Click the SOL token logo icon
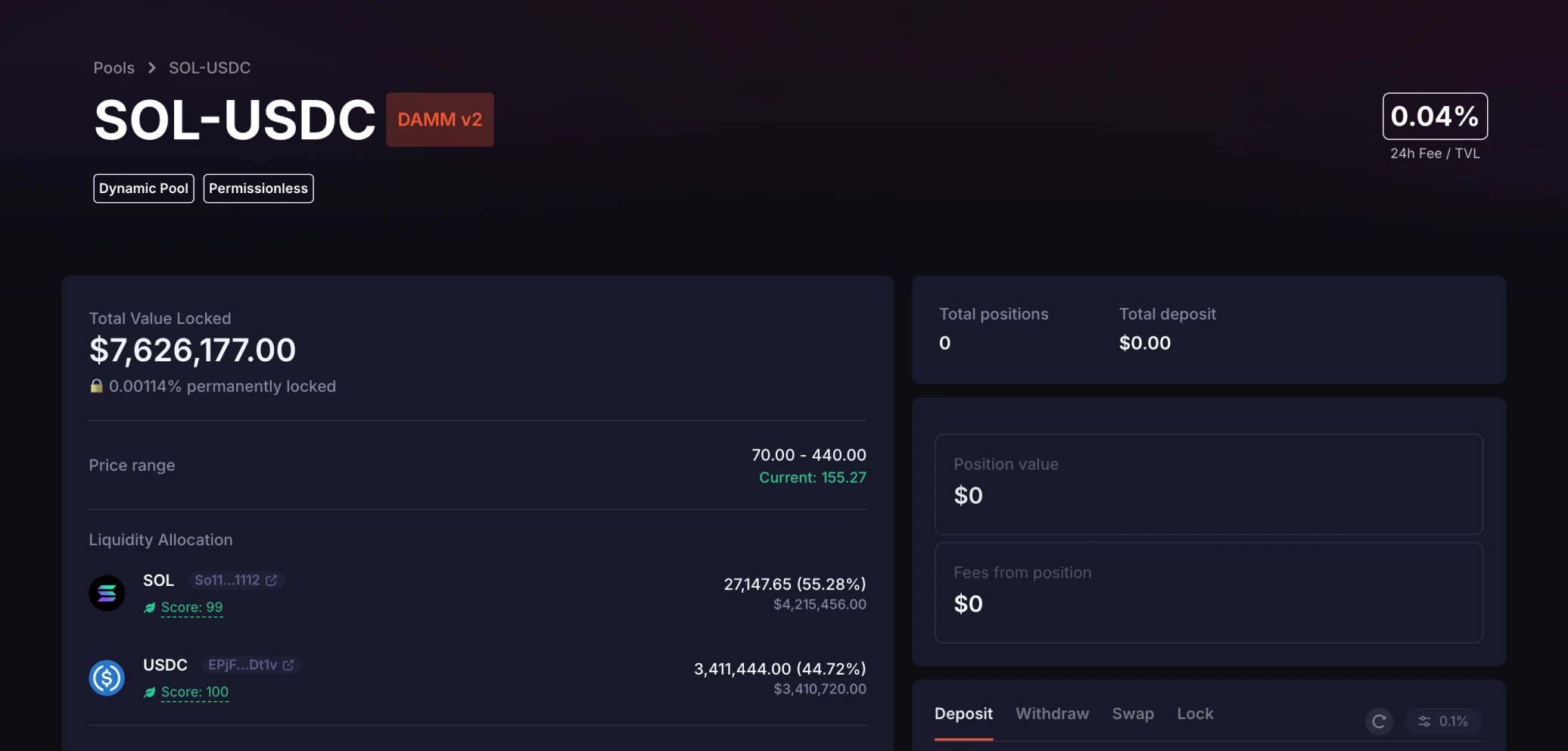 pos(107,593)
